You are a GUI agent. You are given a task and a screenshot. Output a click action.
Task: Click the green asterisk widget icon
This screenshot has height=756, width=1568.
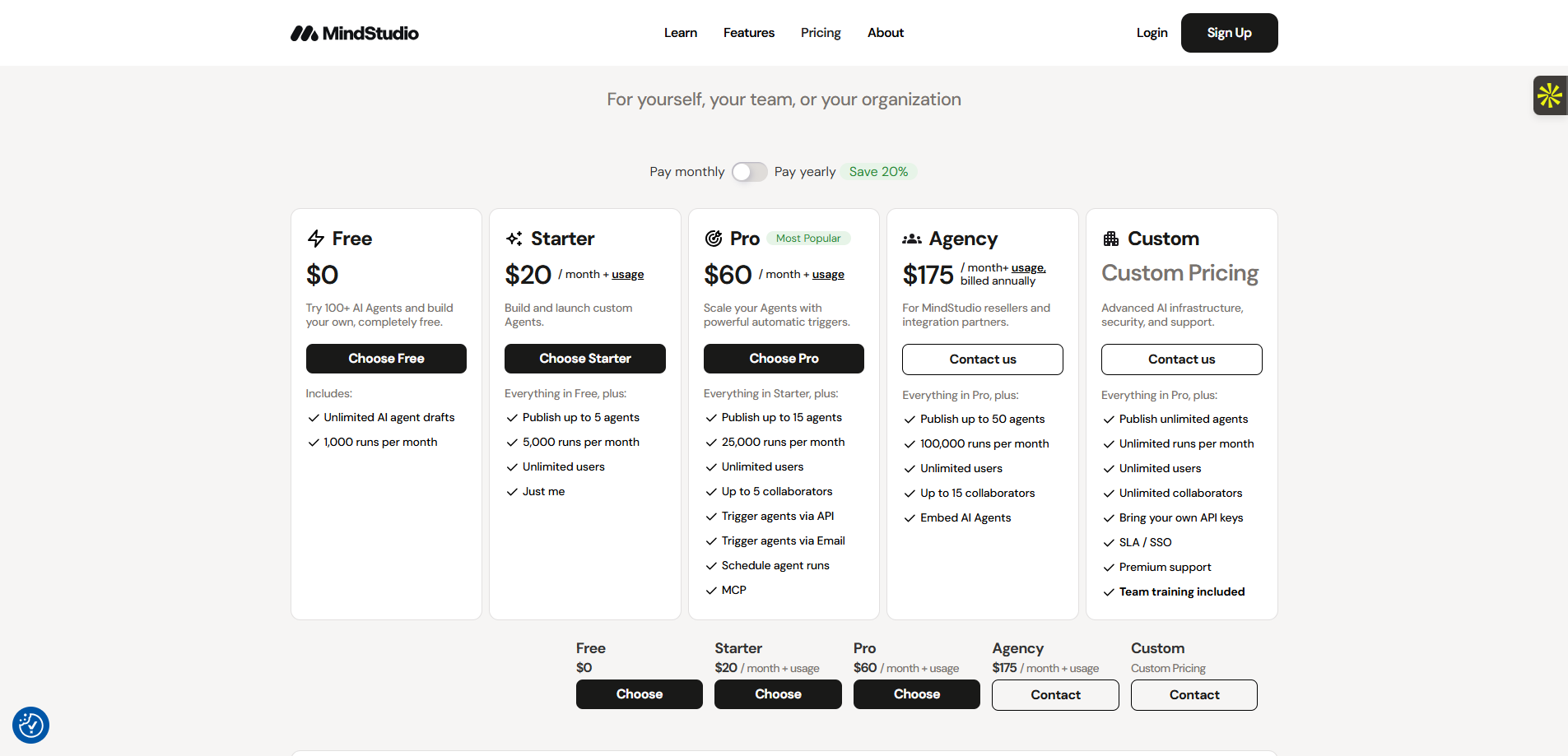[x=1550, y=95]
